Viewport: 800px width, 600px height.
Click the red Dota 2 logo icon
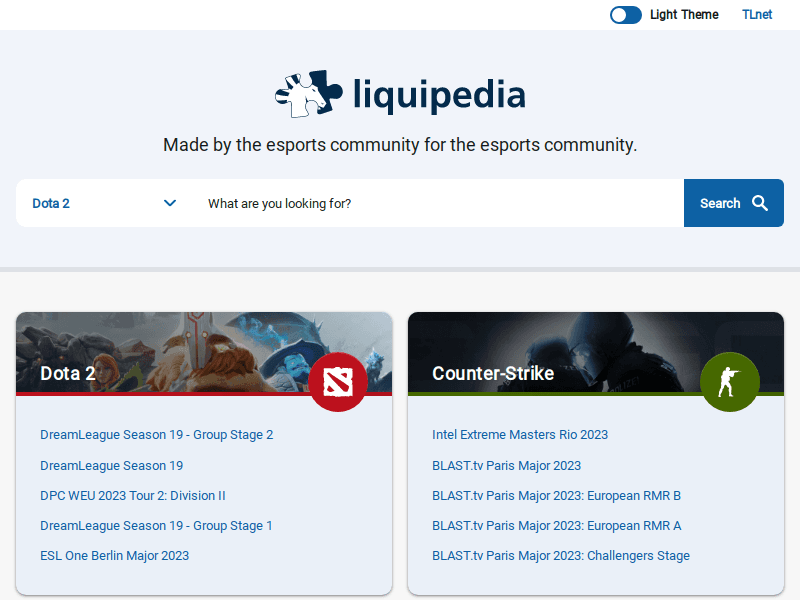tap(338, 382)
